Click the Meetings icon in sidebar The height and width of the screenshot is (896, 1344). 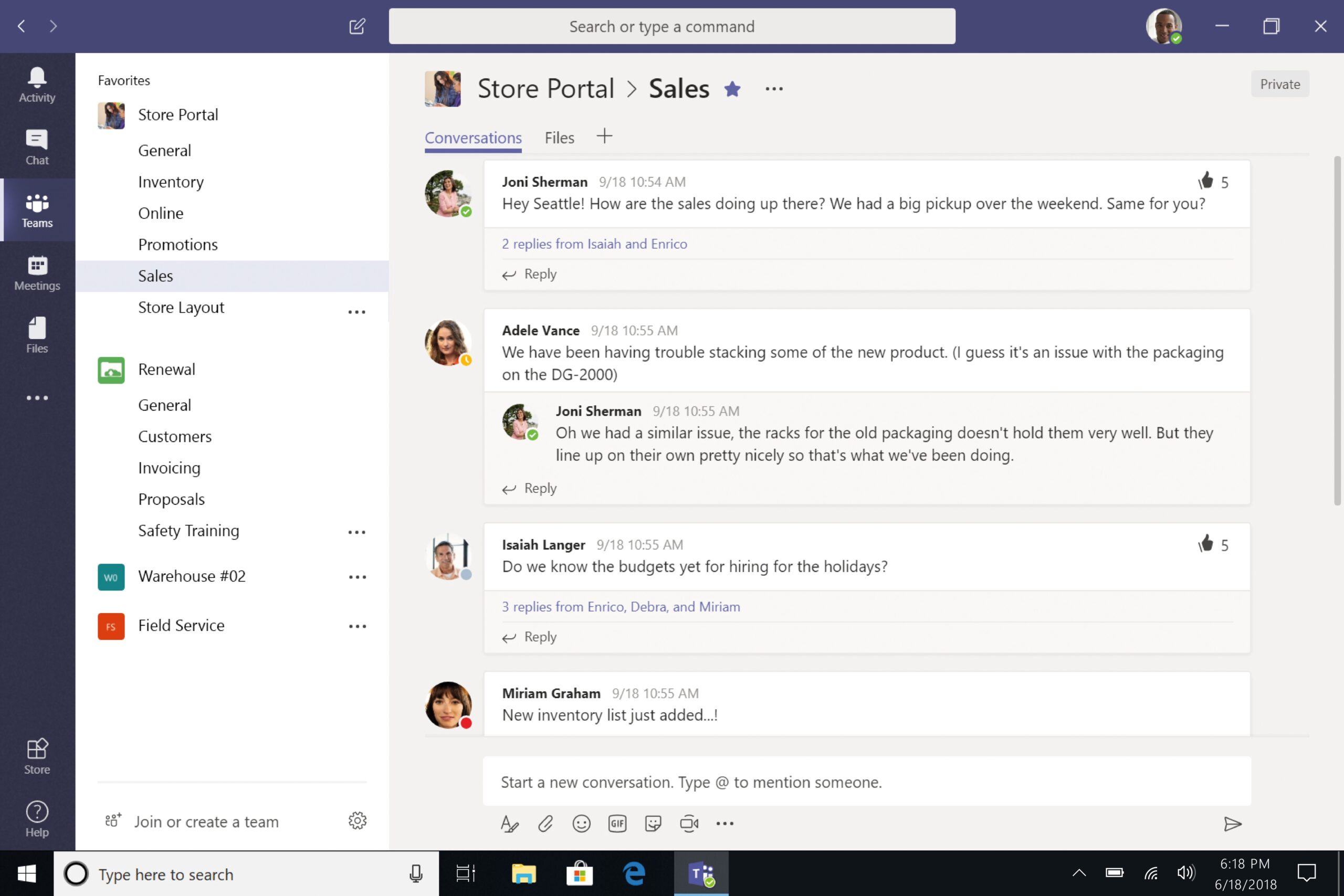pyautogui.click(x=37, y=272)
